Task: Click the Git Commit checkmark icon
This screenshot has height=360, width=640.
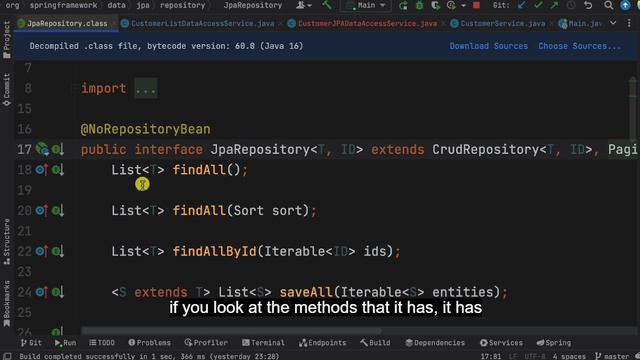Action: [538, 5]
